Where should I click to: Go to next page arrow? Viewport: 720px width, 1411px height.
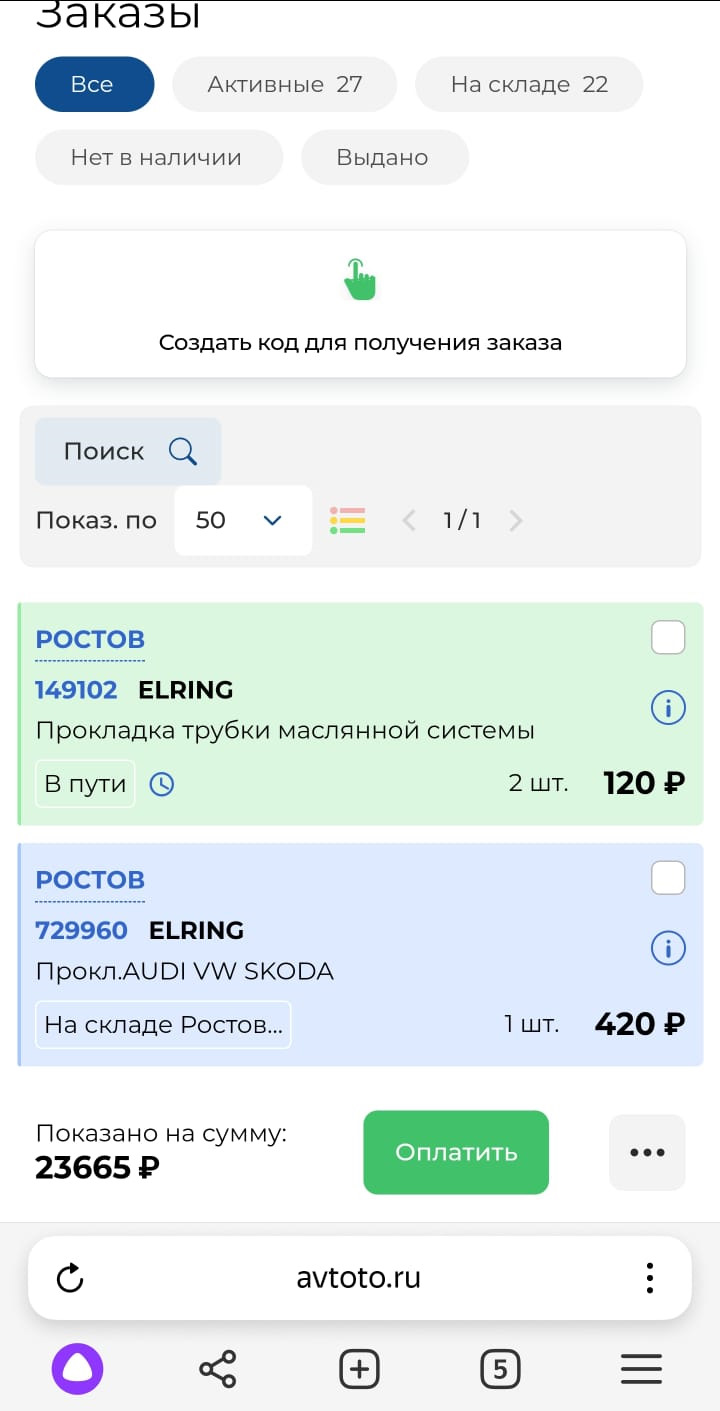coord(516,520)
